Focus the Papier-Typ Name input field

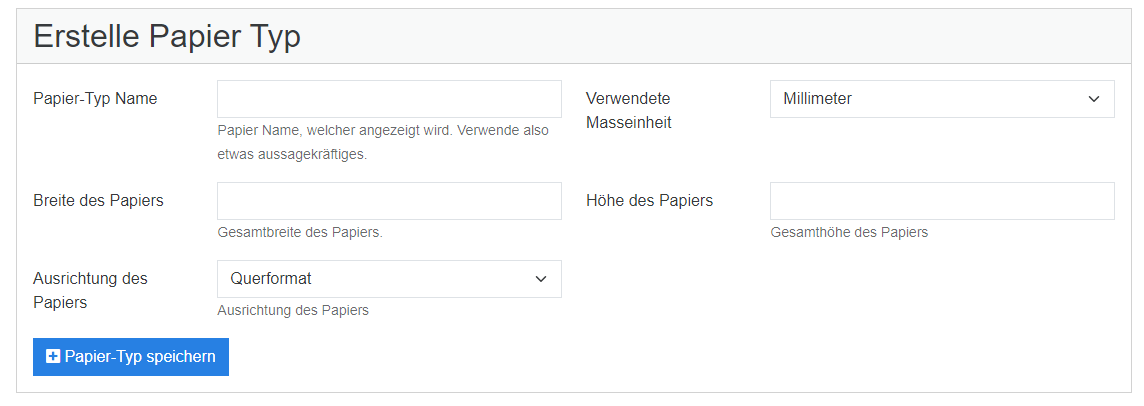pyautogui.click(x=388, y=99)
